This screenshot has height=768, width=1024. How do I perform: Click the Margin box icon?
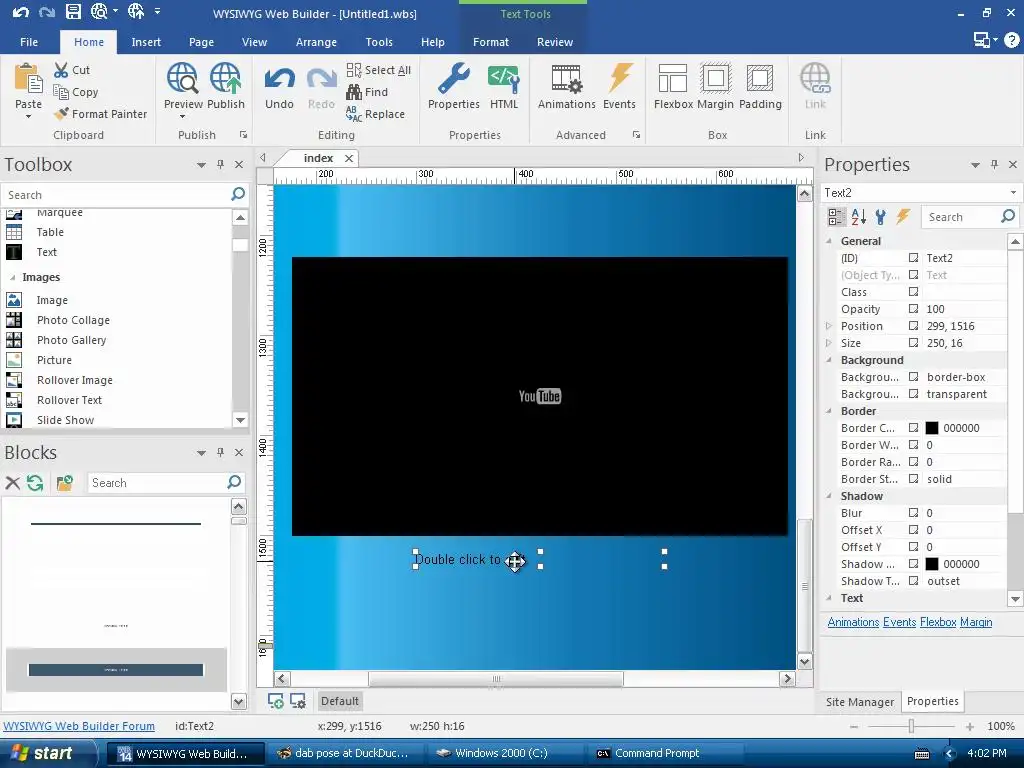[x=715, y=78]
